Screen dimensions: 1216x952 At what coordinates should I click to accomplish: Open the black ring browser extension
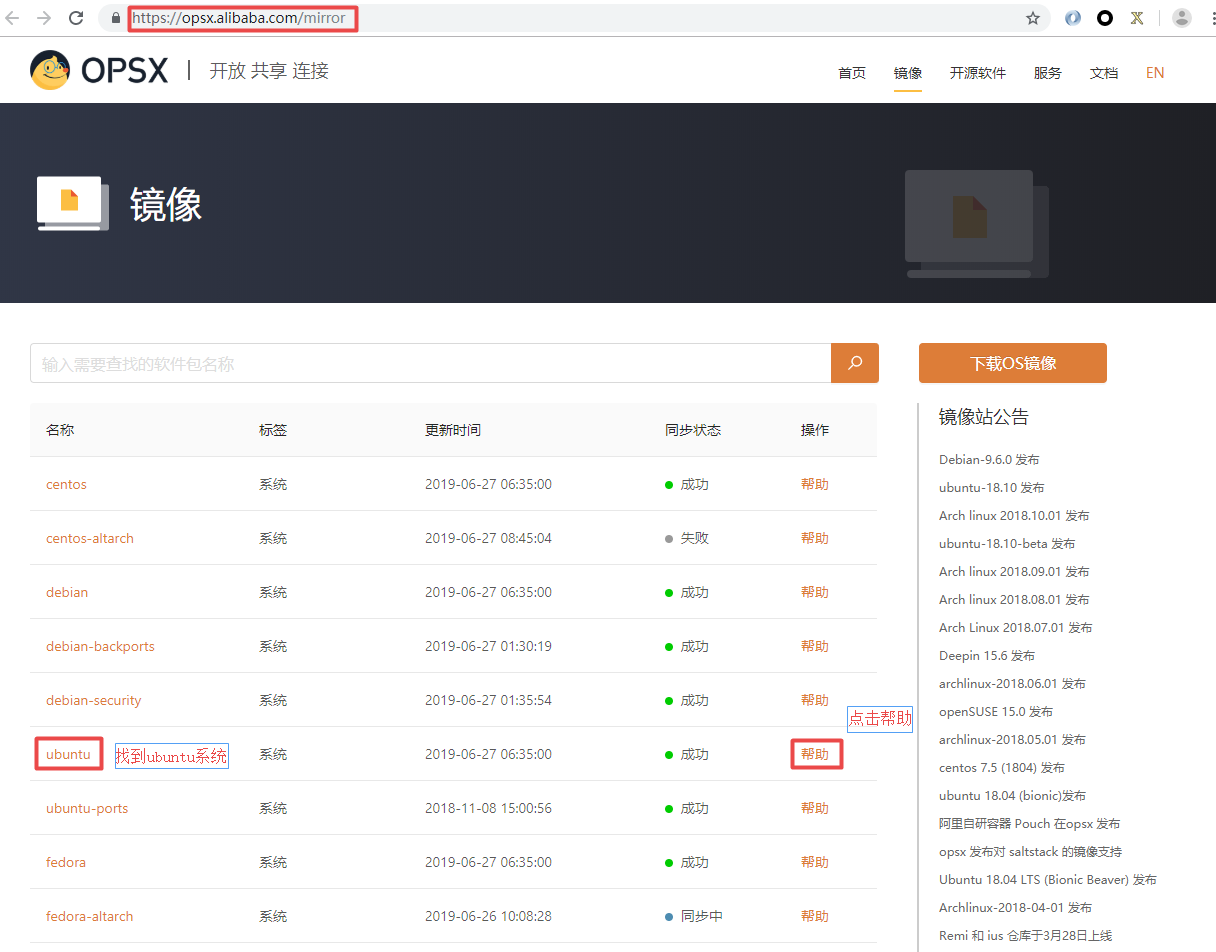1105,18
